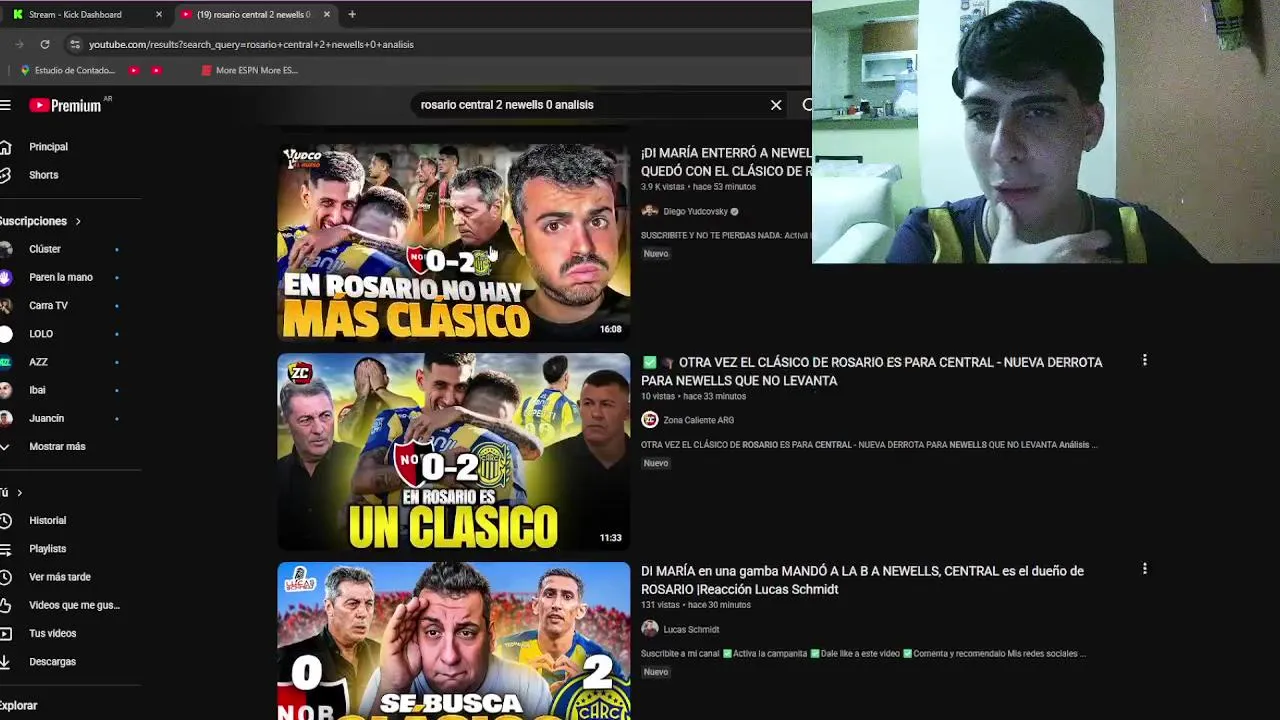Click the Descargas download icon
This screenshot has height=720, width=1280.
5,662
